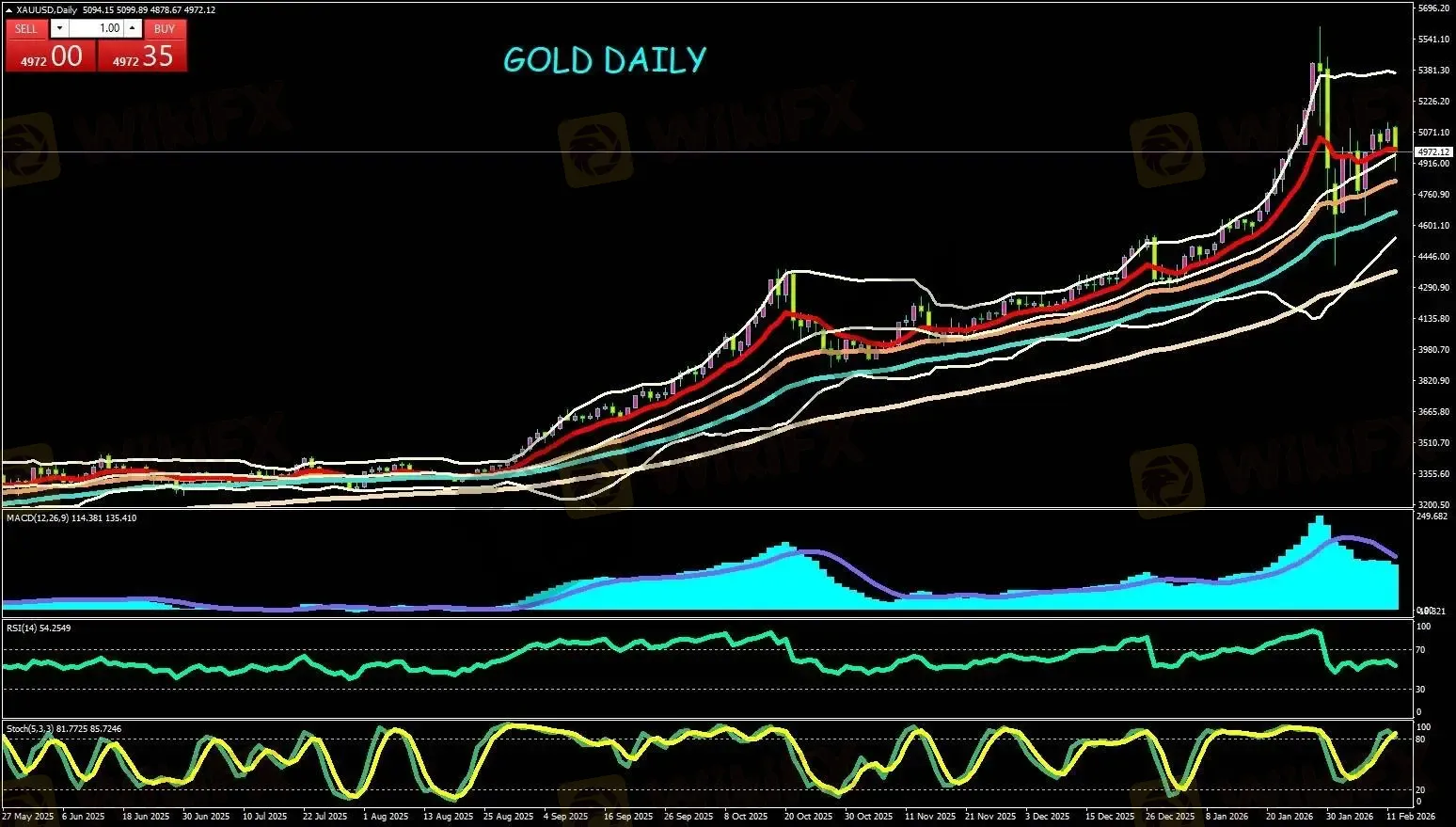This screenshot has height=827, width=1456.
Task: Click the 4446.00 price scale label
Action: (1433, 257)
